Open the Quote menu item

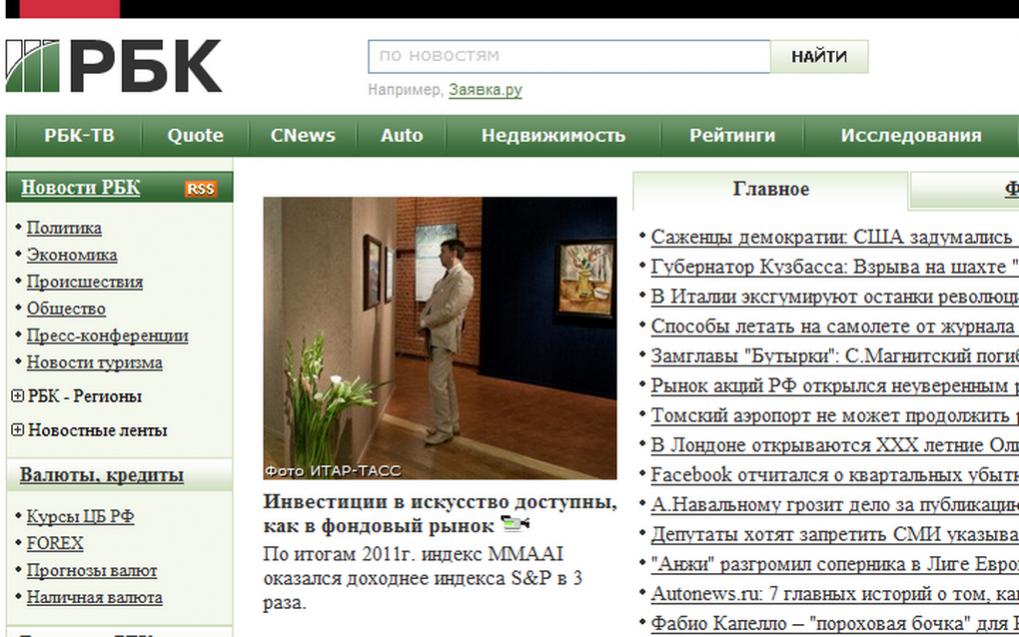pos(195,135)
